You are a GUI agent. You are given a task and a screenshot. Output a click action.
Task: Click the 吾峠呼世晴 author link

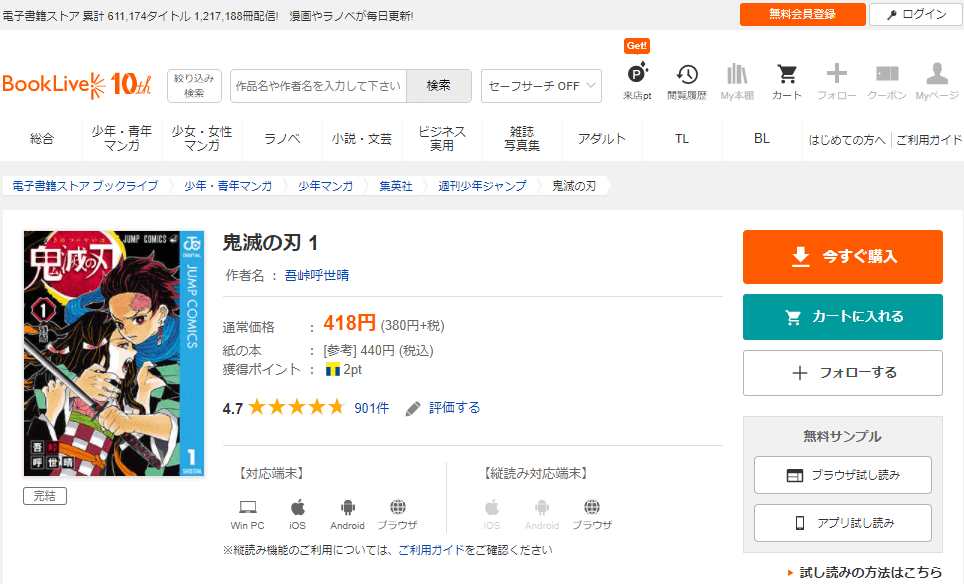317,275
